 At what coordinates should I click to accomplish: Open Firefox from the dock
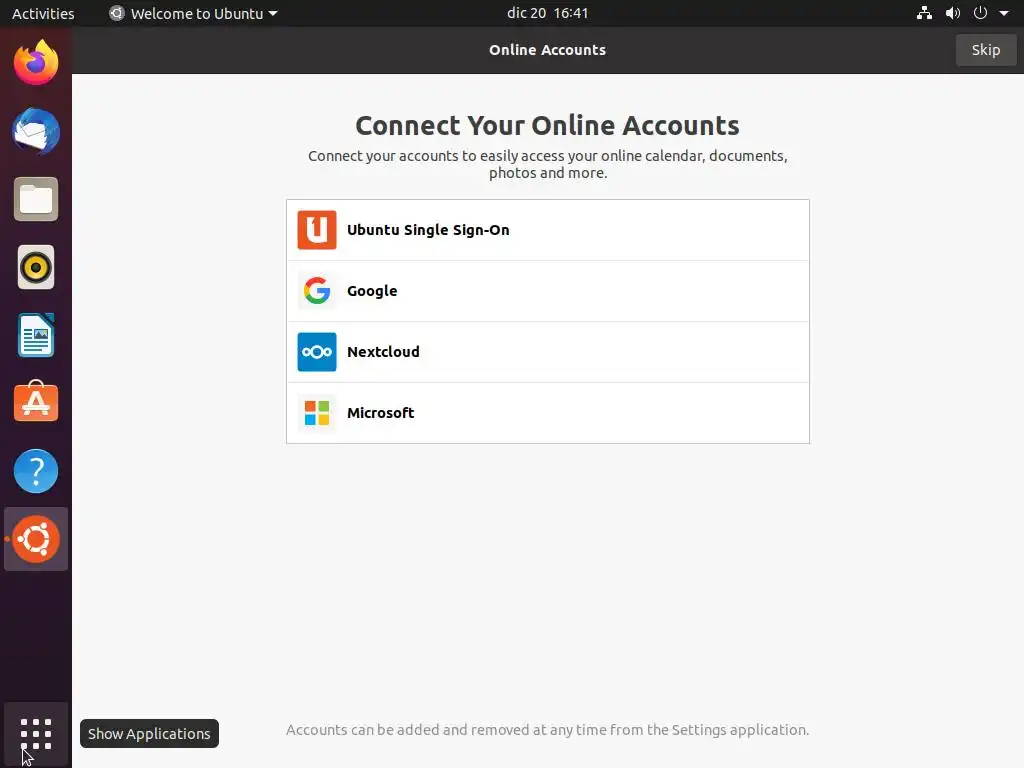(36, 63)
